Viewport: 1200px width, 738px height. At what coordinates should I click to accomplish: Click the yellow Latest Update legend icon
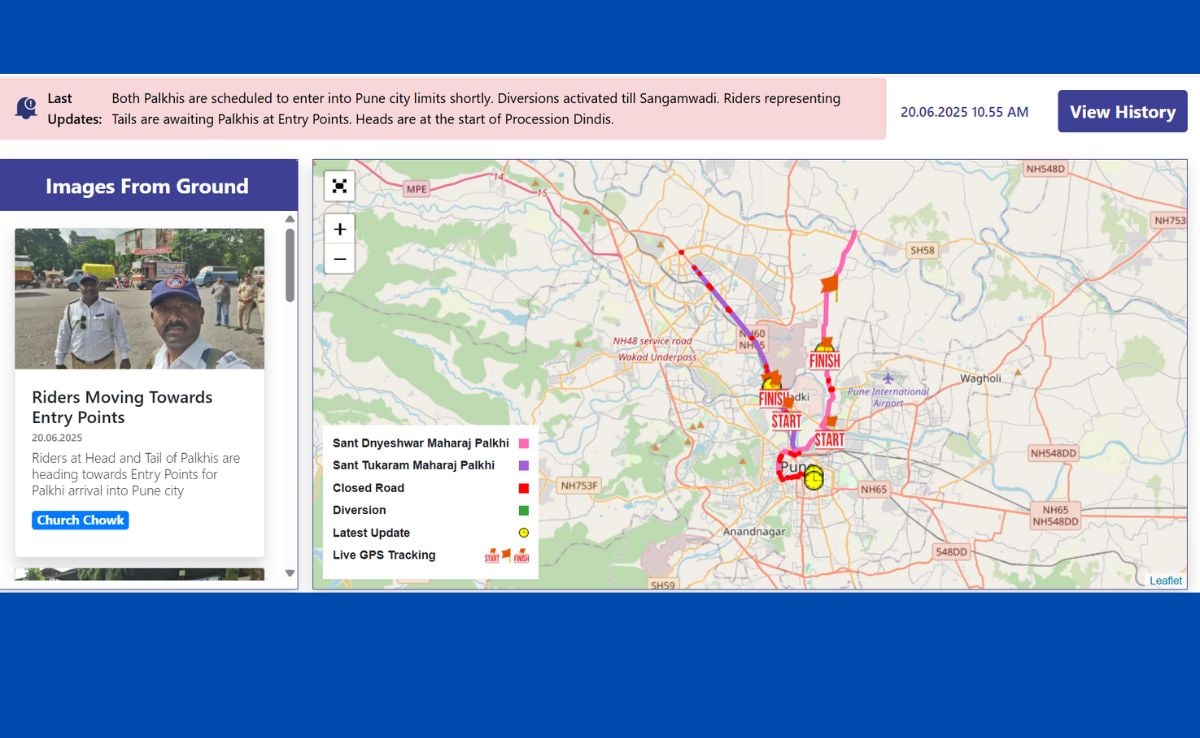point(523,533)
